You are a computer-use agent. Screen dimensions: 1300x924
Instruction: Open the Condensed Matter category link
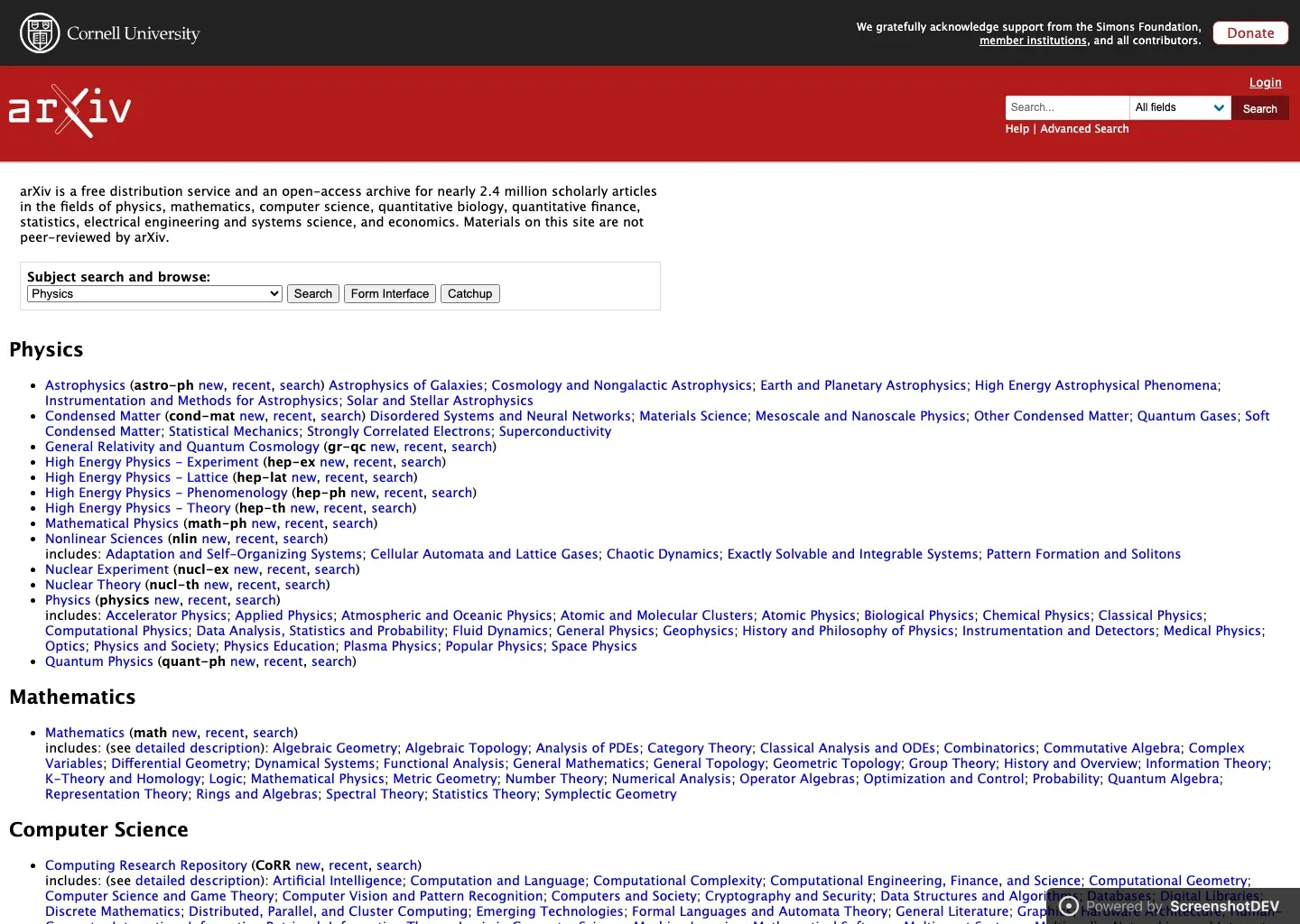click(x=103, y=416)
